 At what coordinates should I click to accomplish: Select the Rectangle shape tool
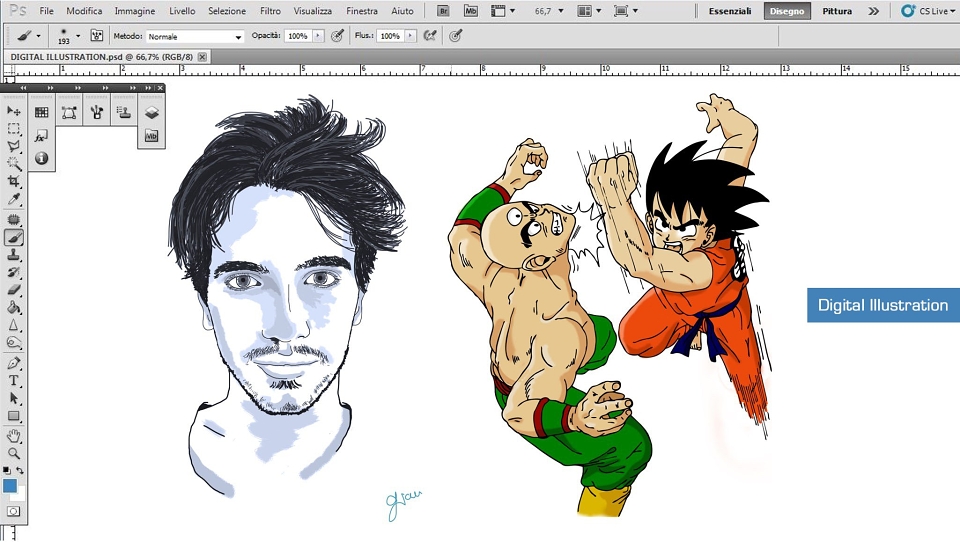13,416
